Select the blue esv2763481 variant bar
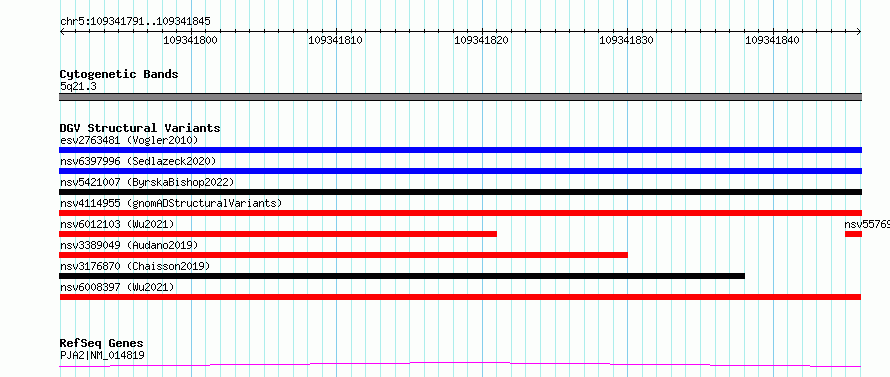This screenshot has width=890, height=377. (x=460, y=150)
